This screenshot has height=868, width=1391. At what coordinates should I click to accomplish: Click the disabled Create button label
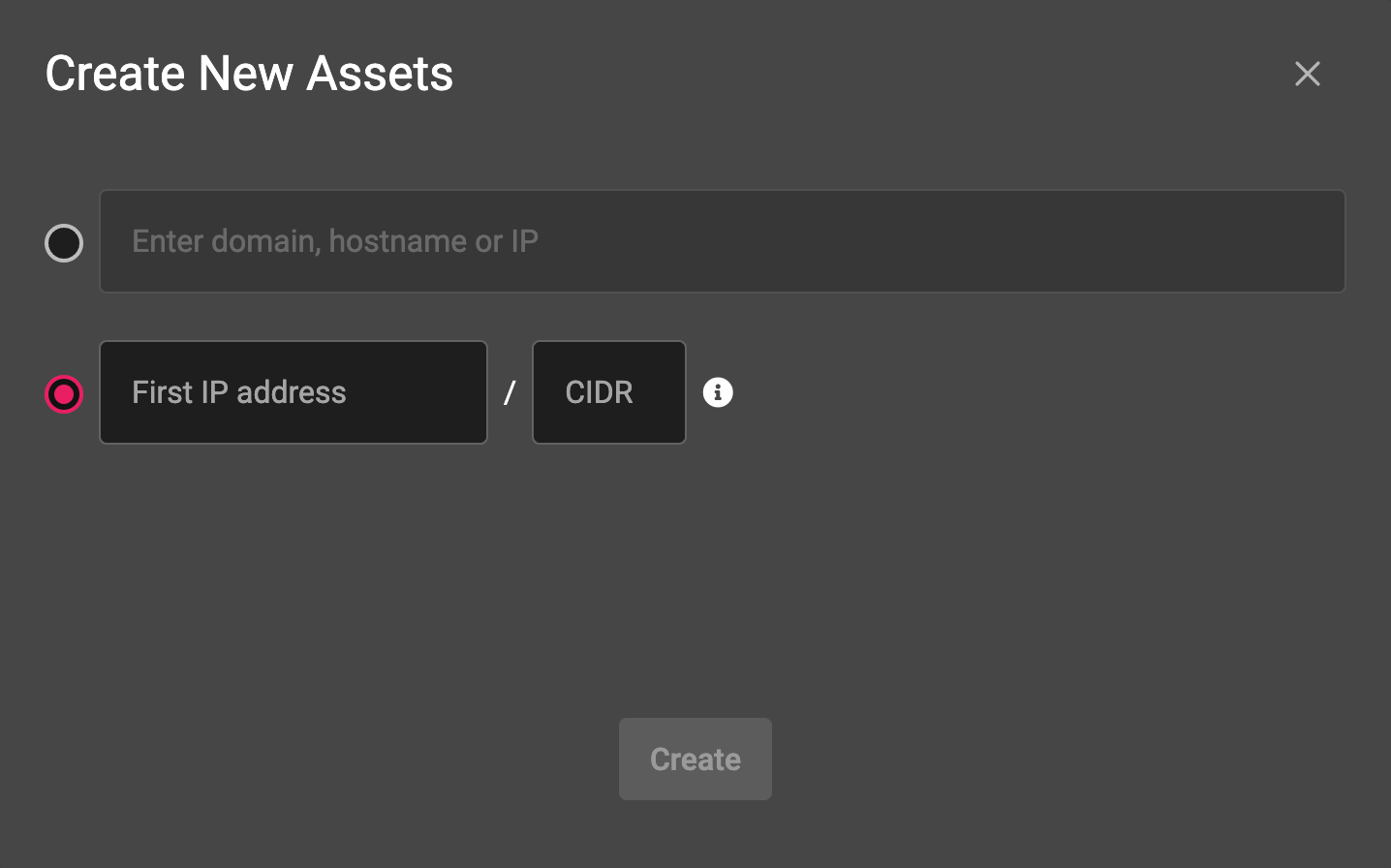pyautogui.click(x=695, y=759)
